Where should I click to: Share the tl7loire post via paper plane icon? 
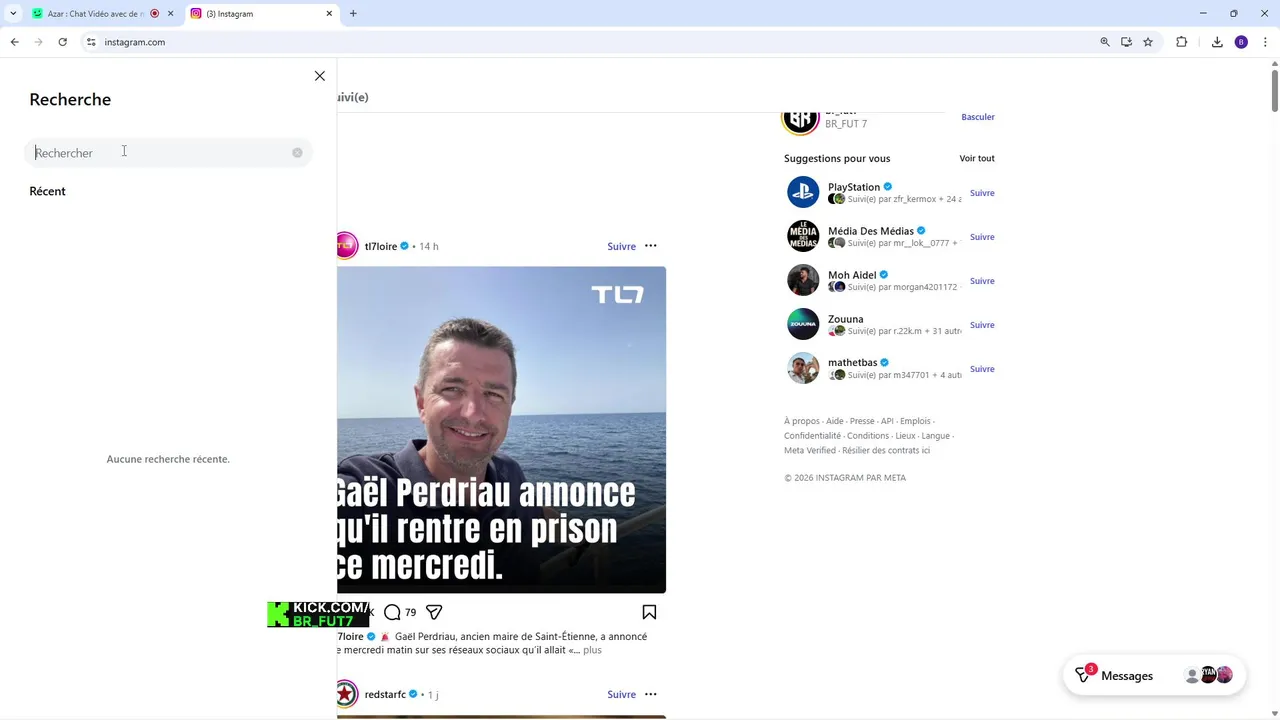pos(434,612)
